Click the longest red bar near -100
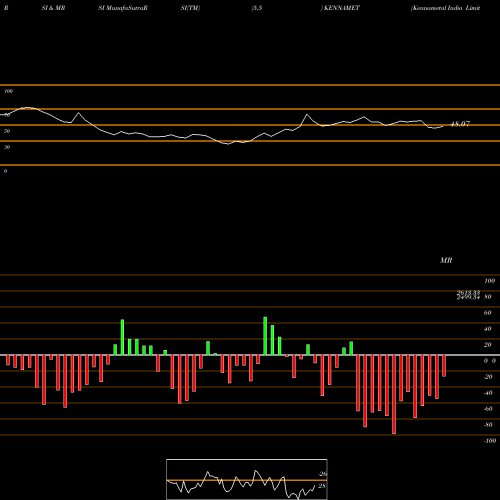This screenshot has width=500, height=500. click(x=394, y=395)
